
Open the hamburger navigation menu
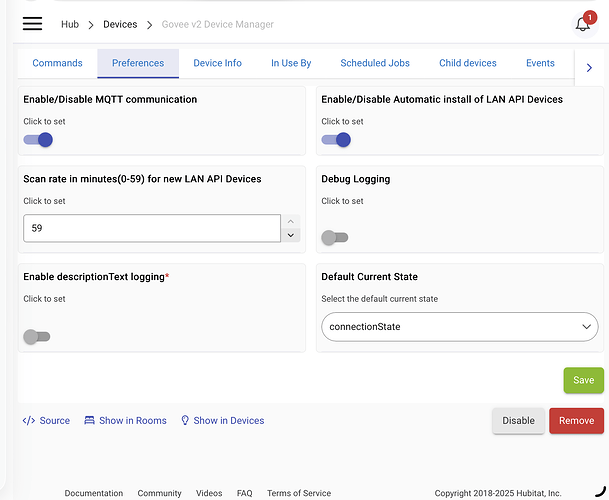(x=32, y=23)
